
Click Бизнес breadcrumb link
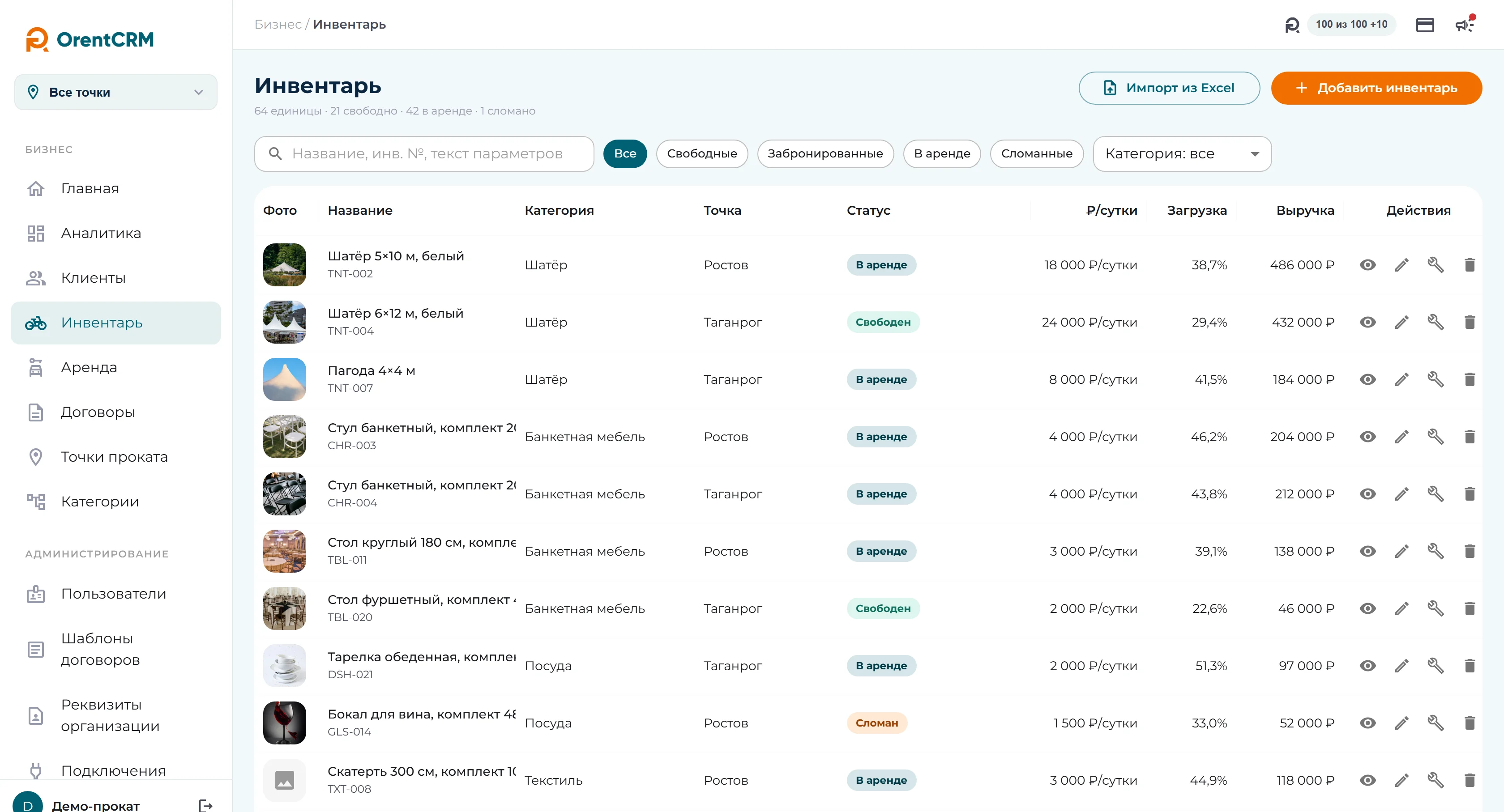278,25
